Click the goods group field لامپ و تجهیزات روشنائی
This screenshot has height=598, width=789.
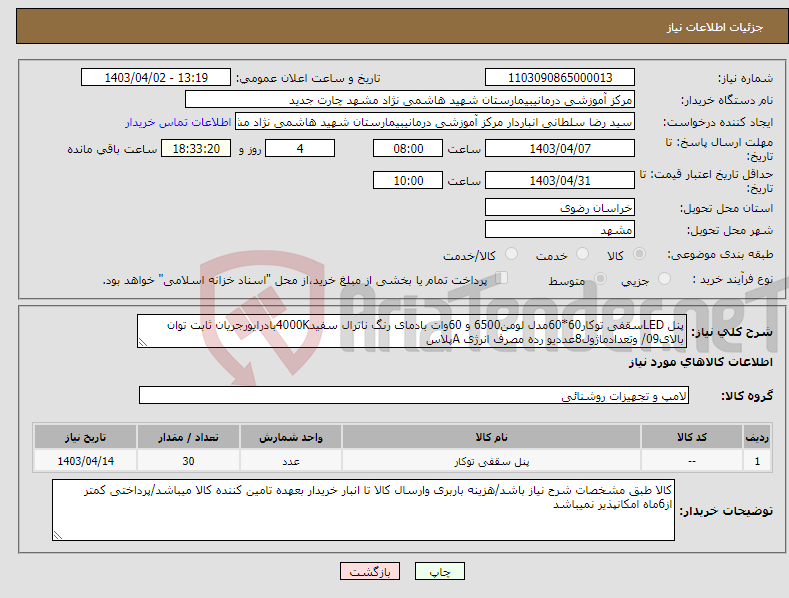point(414,396)
